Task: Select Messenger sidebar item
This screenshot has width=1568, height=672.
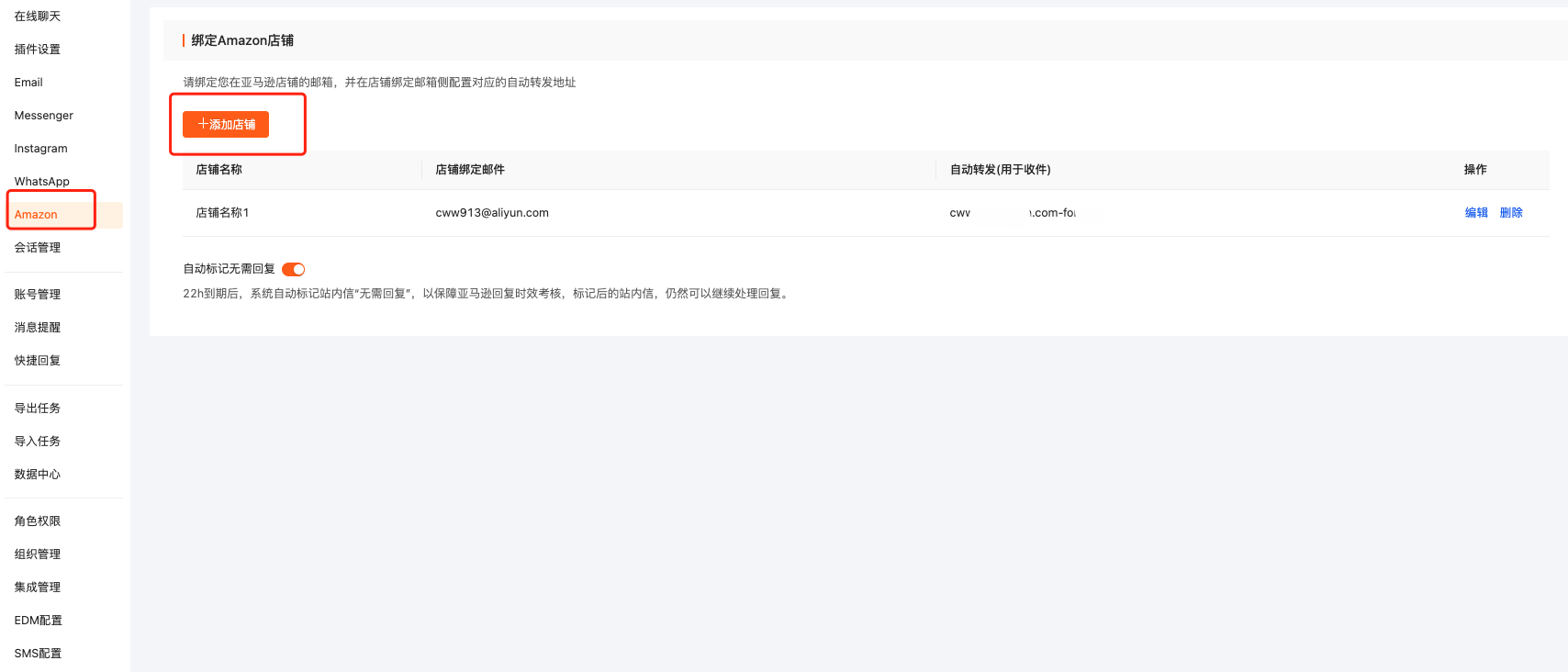Action: 44,116
